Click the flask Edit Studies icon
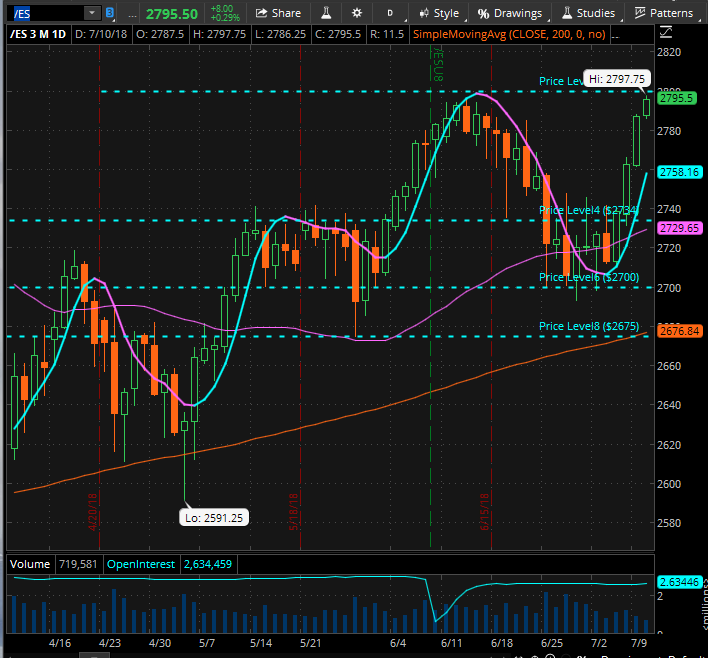 point(326,14)
